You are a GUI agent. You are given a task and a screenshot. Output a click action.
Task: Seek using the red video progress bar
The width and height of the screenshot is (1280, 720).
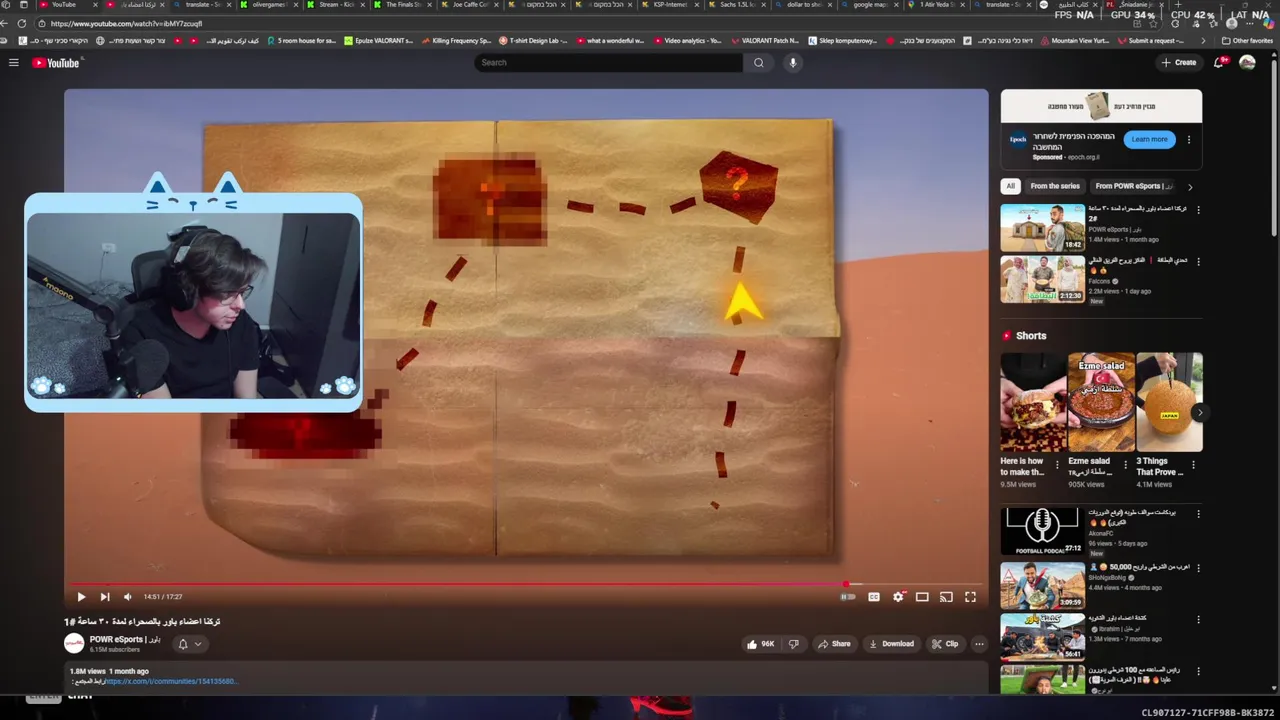tap(526, 584)
